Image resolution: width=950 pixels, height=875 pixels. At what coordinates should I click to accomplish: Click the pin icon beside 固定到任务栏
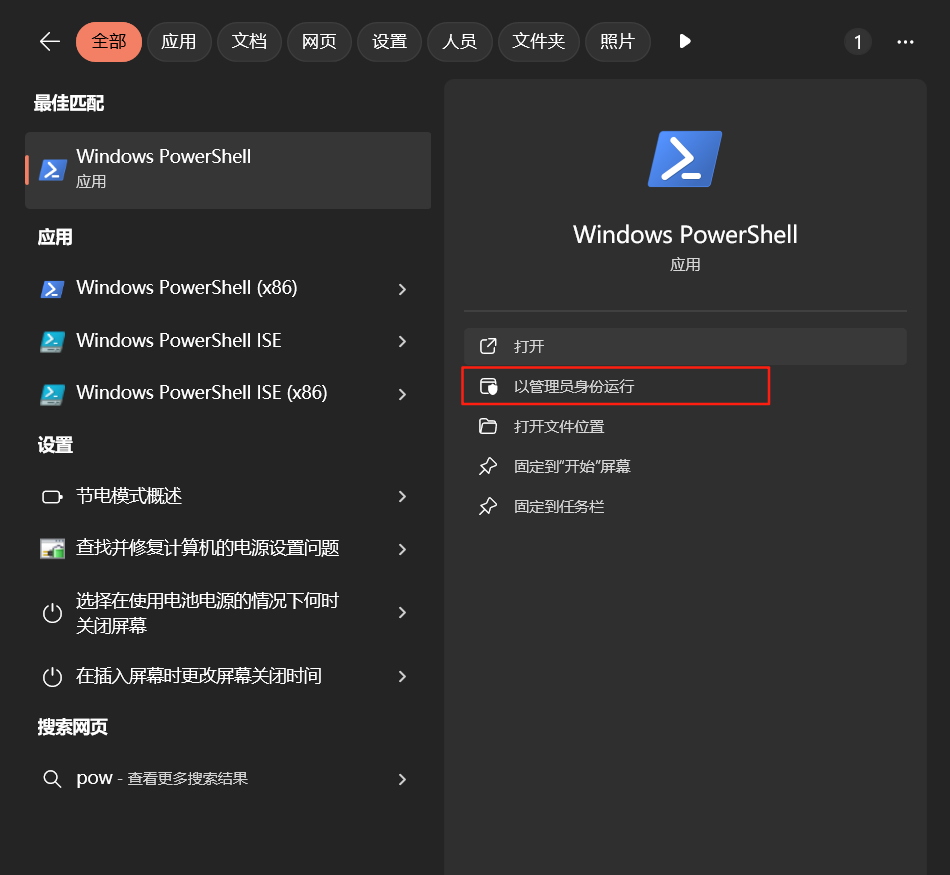(x=488, y=506)
